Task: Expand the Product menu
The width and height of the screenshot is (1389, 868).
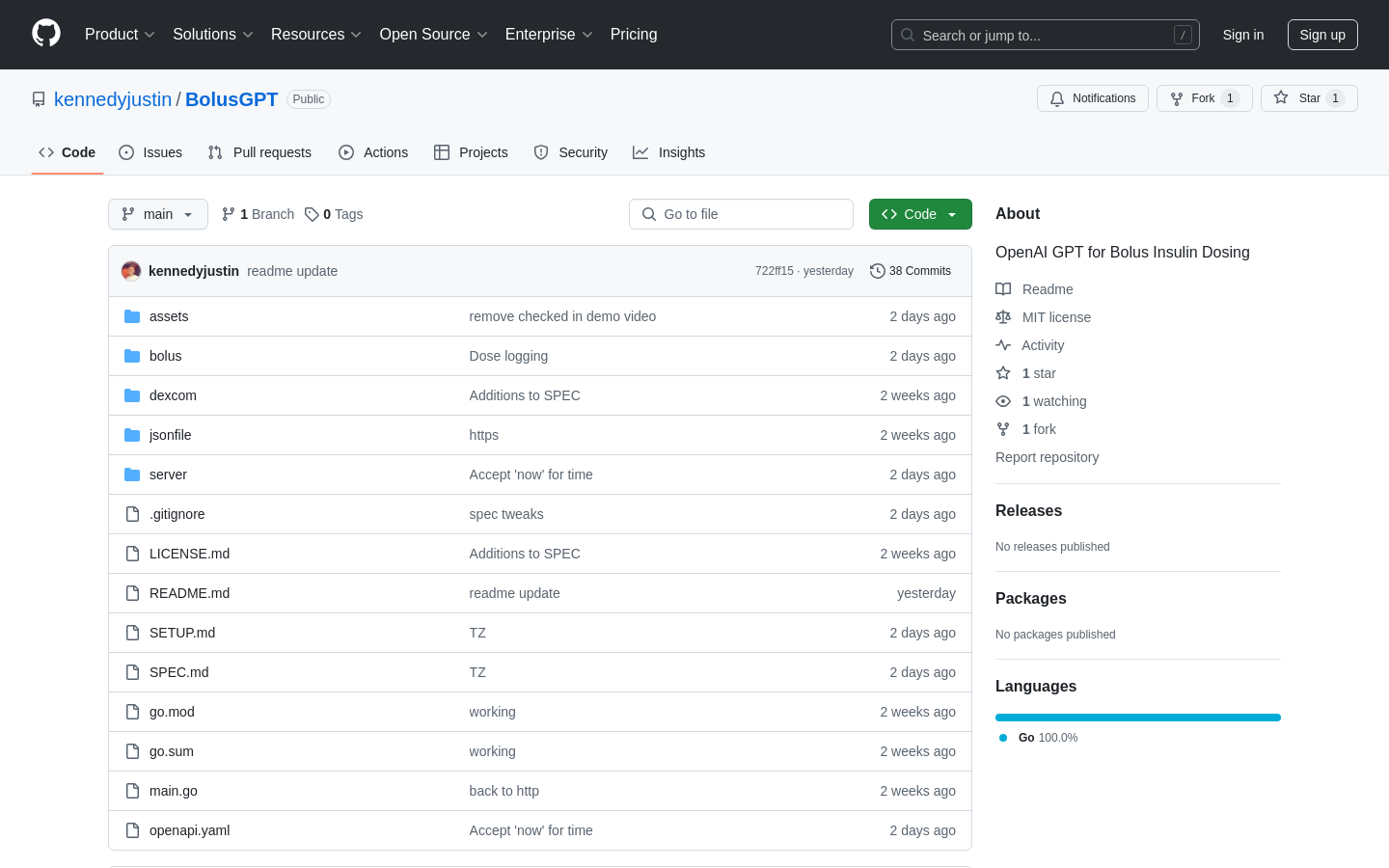Action: (120, 34)
